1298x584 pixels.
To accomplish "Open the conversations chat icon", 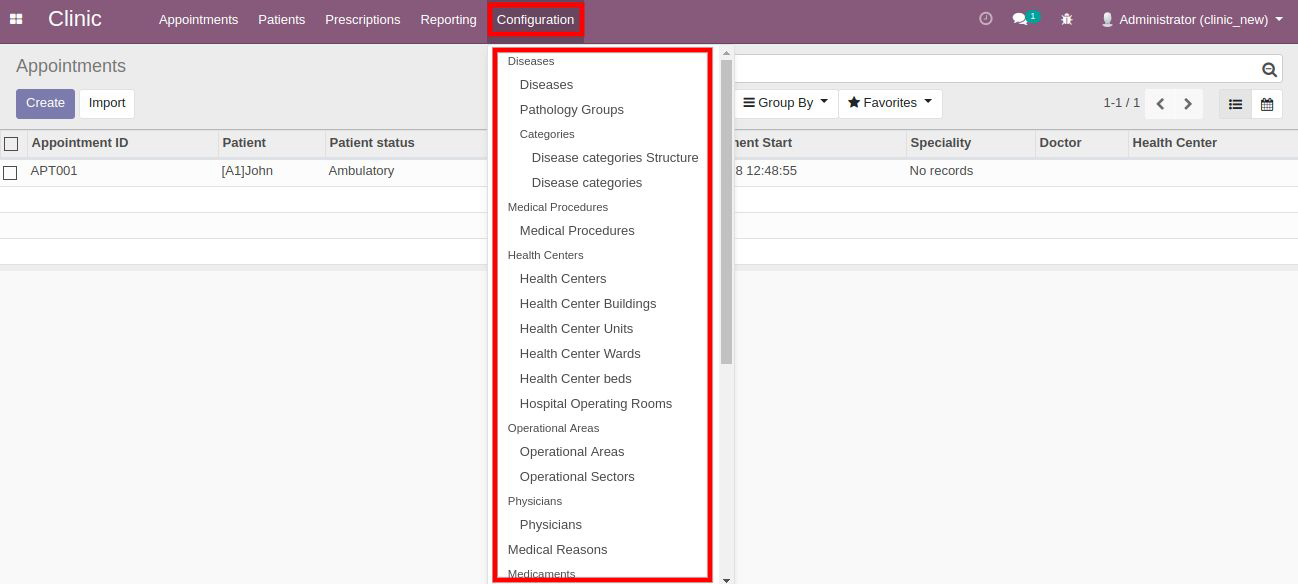I will pos(1020,19).
